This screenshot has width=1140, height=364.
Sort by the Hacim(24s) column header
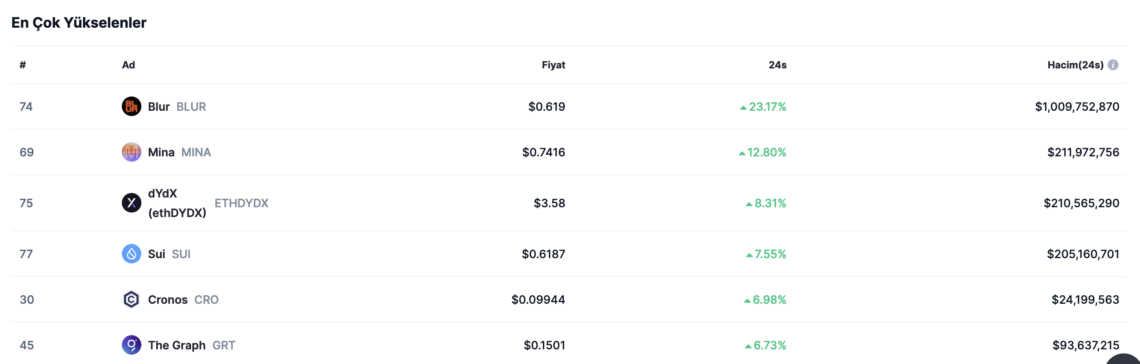(x=1075, y=65)
